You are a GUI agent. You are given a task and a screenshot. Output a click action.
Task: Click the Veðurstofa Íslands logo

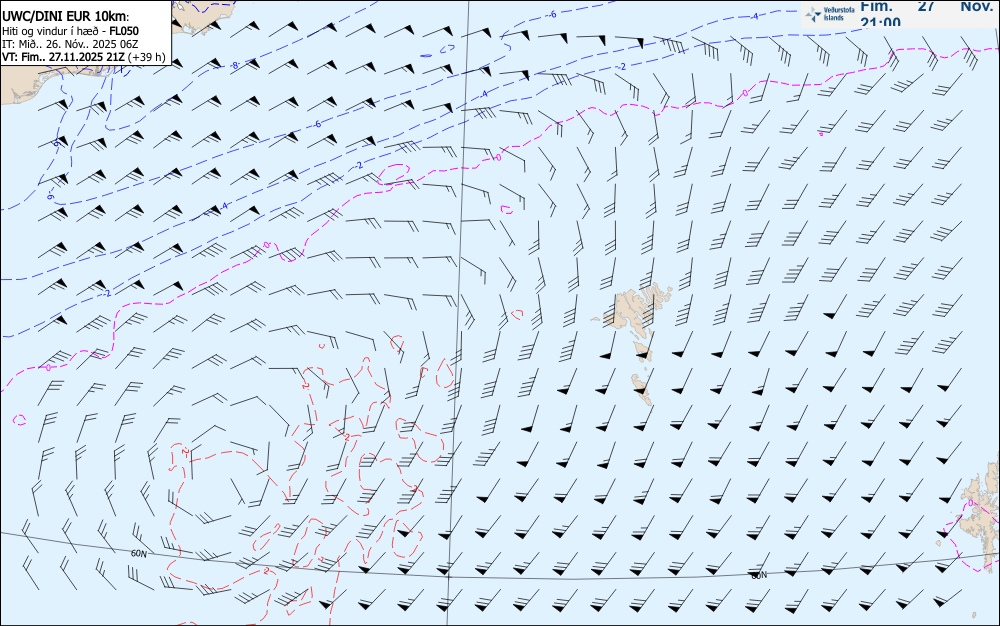829,14
